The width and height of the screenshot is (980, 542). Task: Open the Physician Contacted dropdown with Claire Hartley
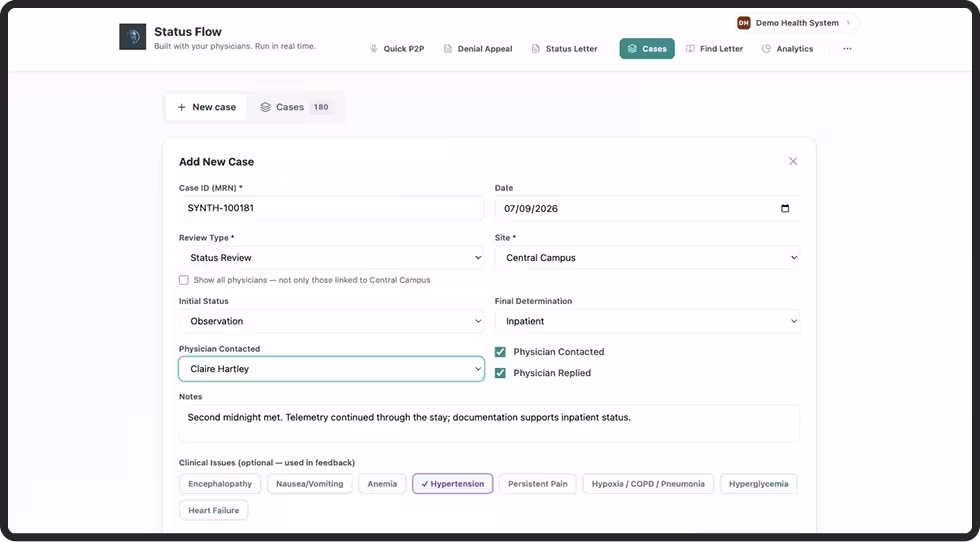(x=331, y=369)
